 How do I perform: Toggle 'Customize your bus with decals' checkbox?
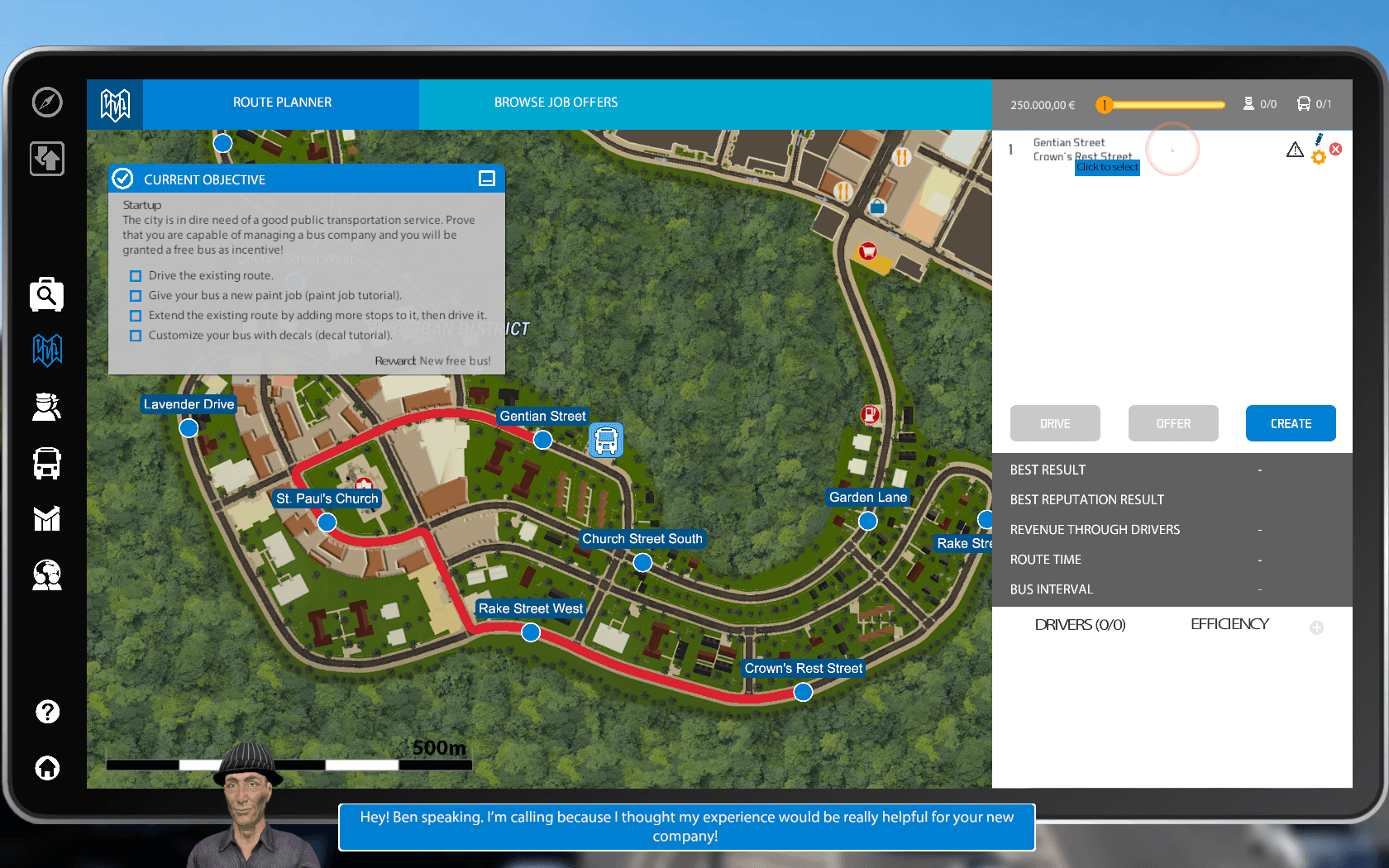(136, 336)
